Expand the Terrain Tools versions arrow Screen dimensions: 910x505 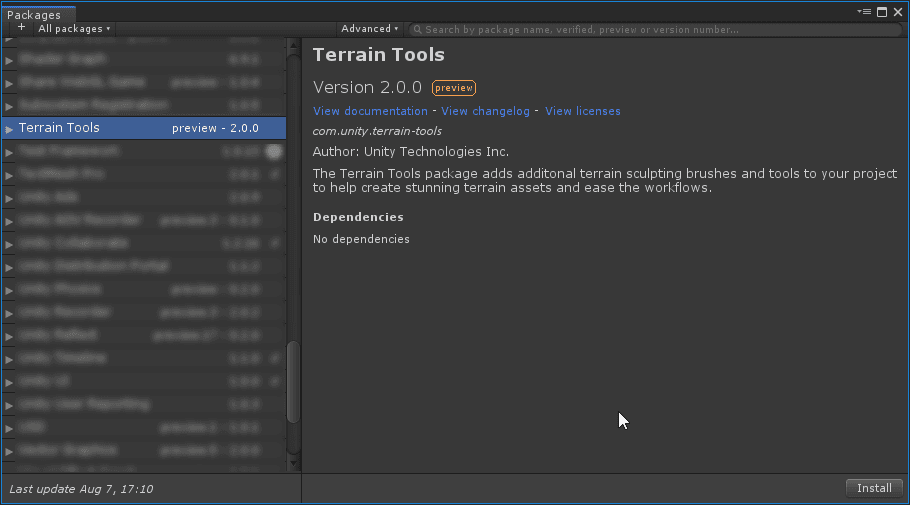click(9, 129)
